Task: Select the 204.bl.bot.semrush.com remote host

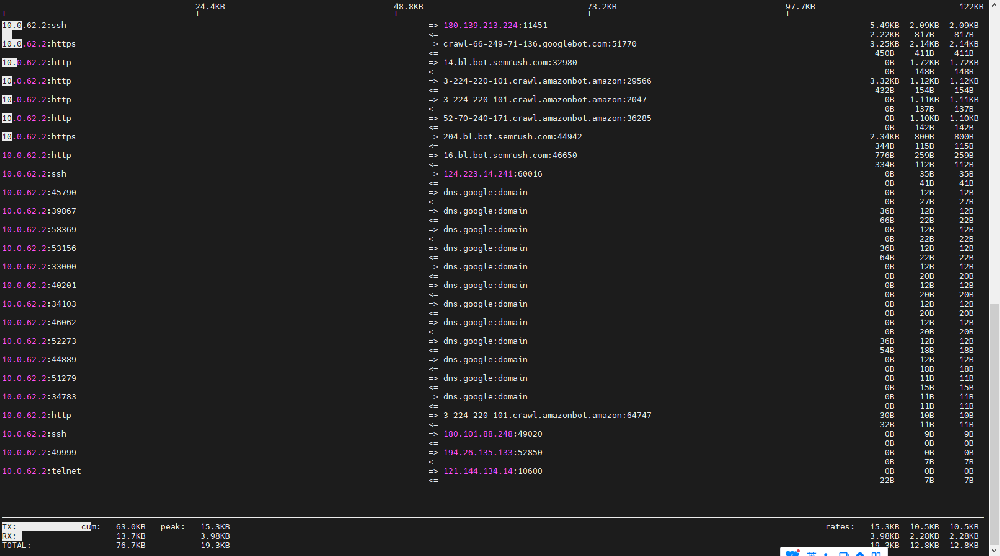Action: (513, 136)
